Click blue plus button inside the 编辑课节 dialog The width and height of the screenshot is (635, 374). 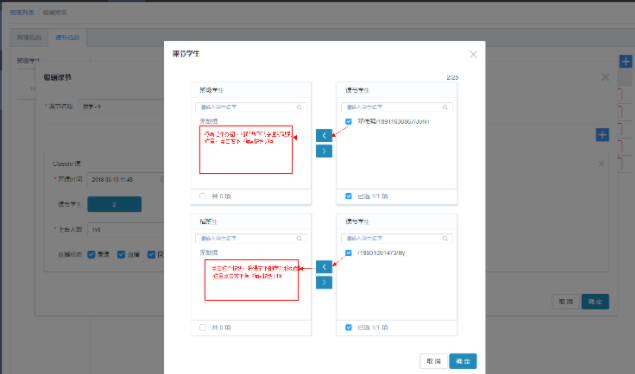point(602,135)
